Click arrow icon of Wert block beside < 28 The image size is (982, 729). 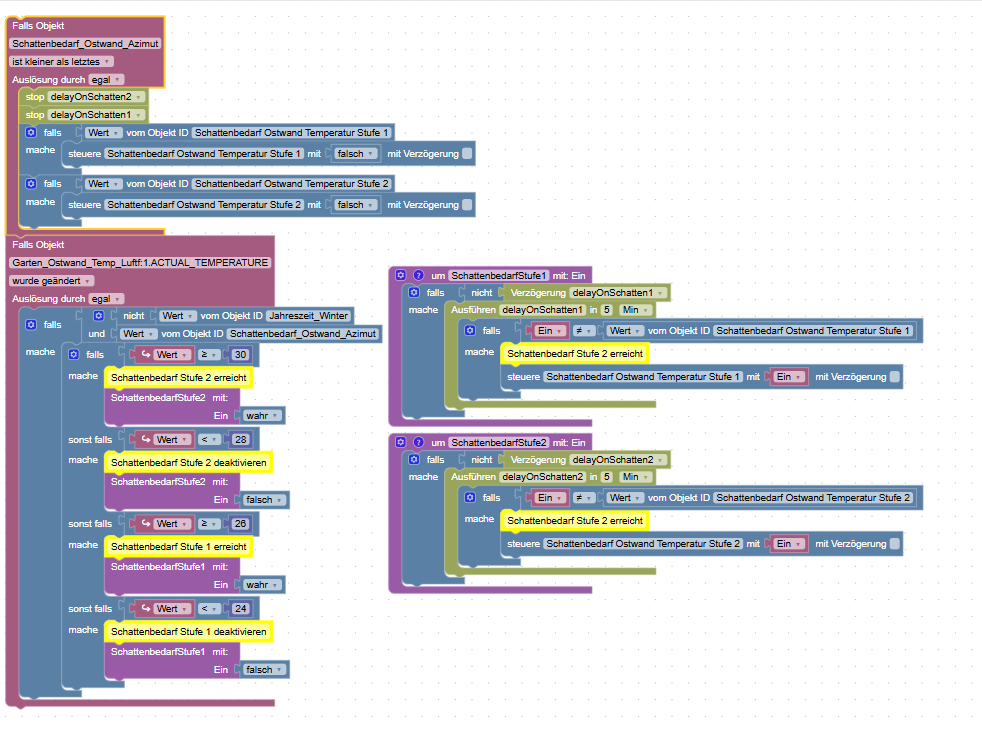coord(145,440)
